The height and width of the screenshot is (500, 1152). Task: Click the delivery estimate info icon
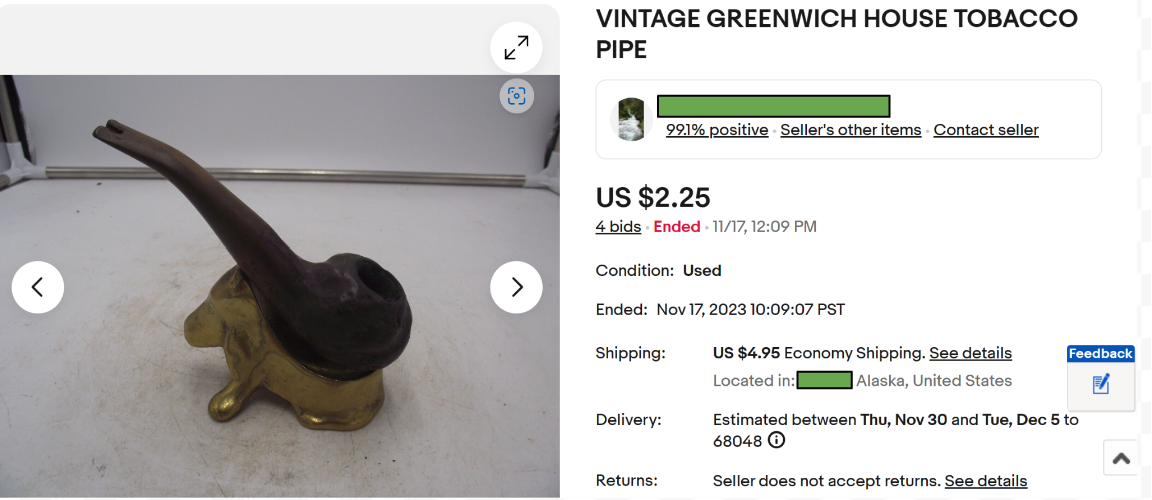(x=776, y=441)
